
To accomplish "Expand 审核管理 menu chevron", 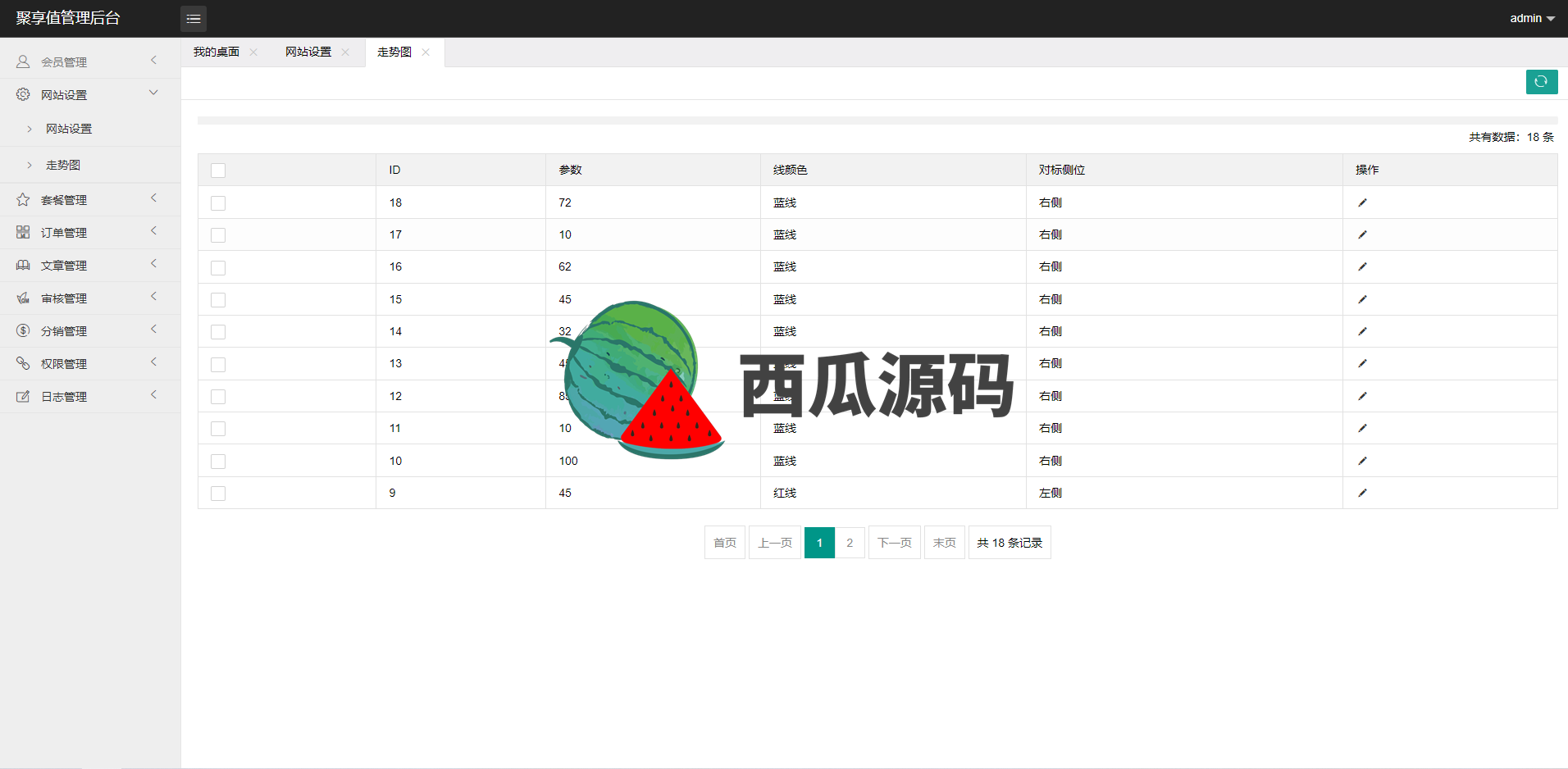I will 153,296.
